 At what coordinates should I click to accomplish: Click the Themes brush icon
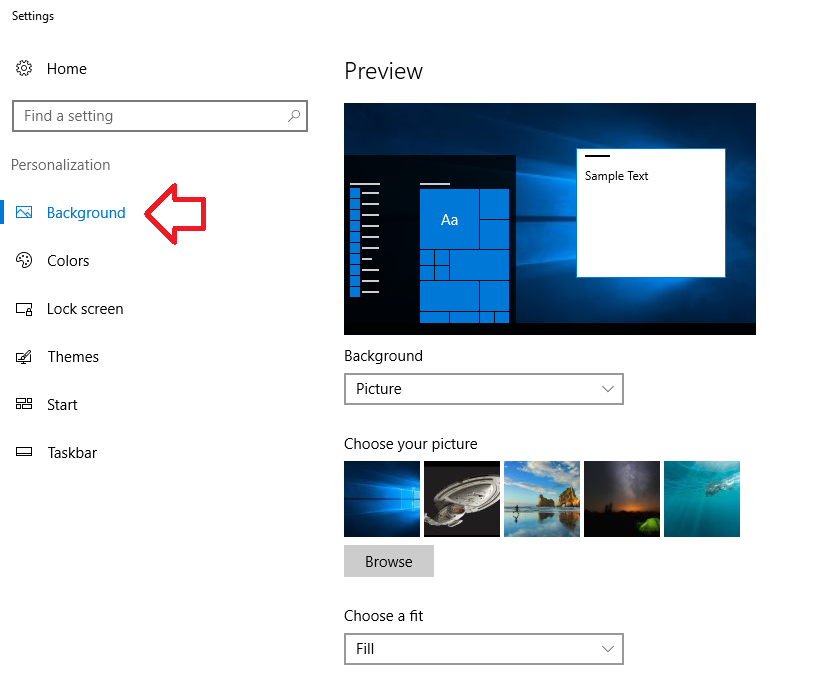pyautogui.click(x=24, y=357)
